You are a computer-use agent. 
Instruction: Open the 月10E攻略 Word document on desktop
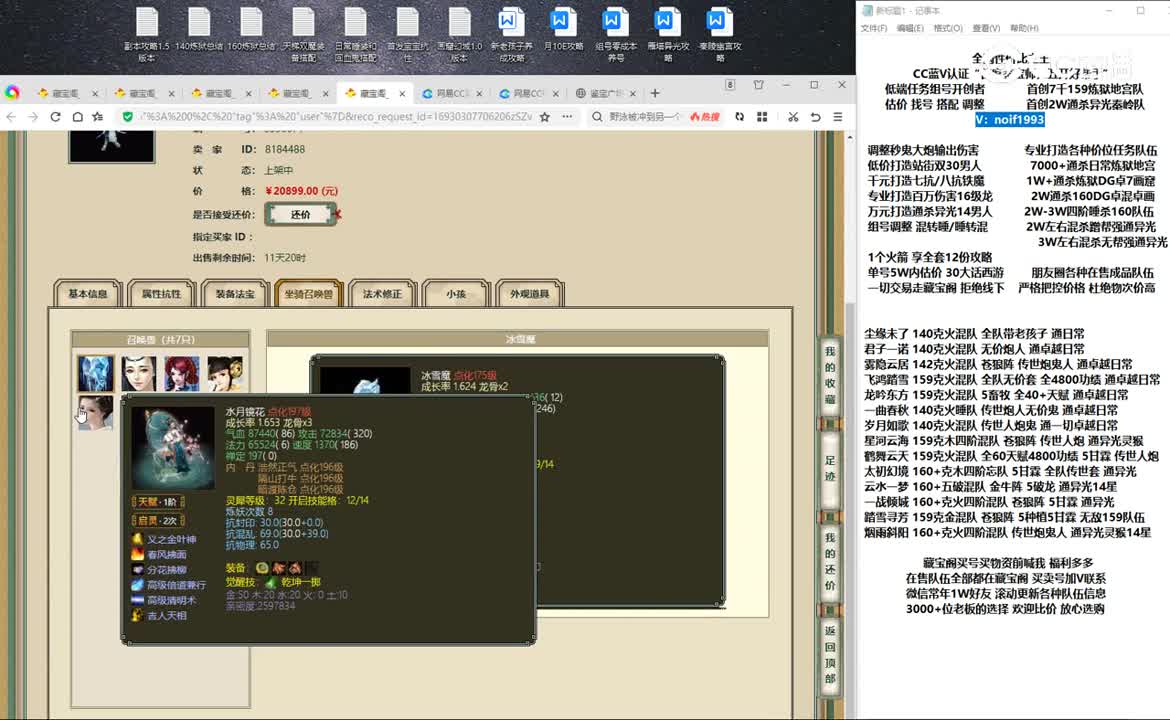(x=563, y=30)
